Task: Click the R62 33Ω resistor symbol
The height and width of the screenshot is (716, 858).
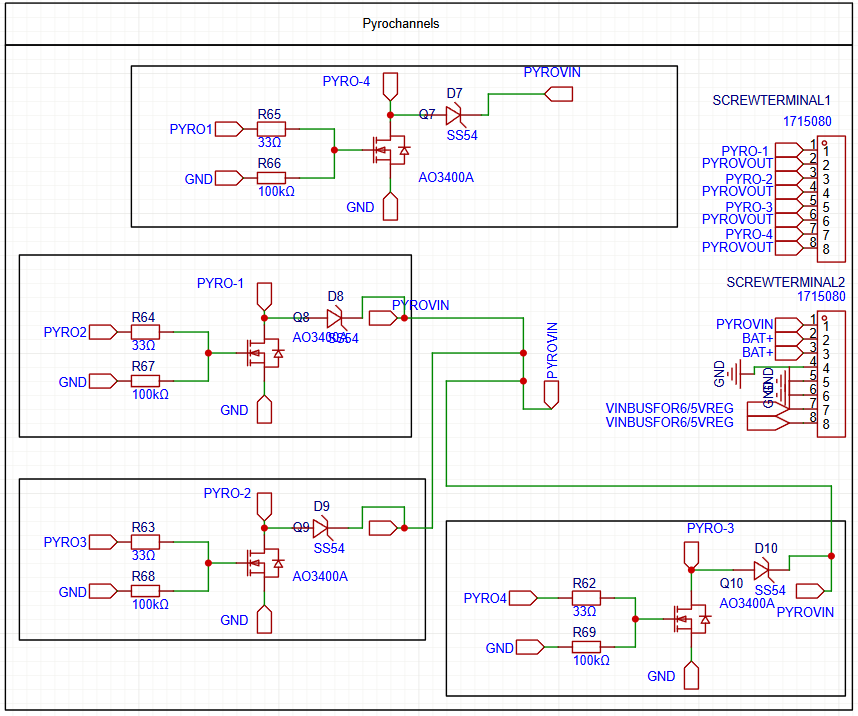Action: pos(586,598)
